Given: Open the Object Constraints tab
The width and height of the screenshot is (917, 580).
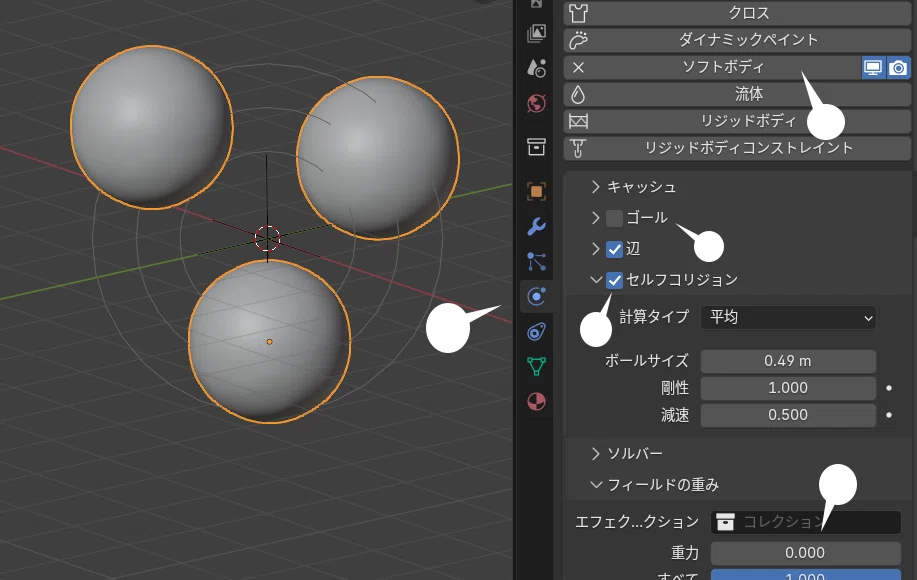Looking at the screenshot, I should 536,332.
